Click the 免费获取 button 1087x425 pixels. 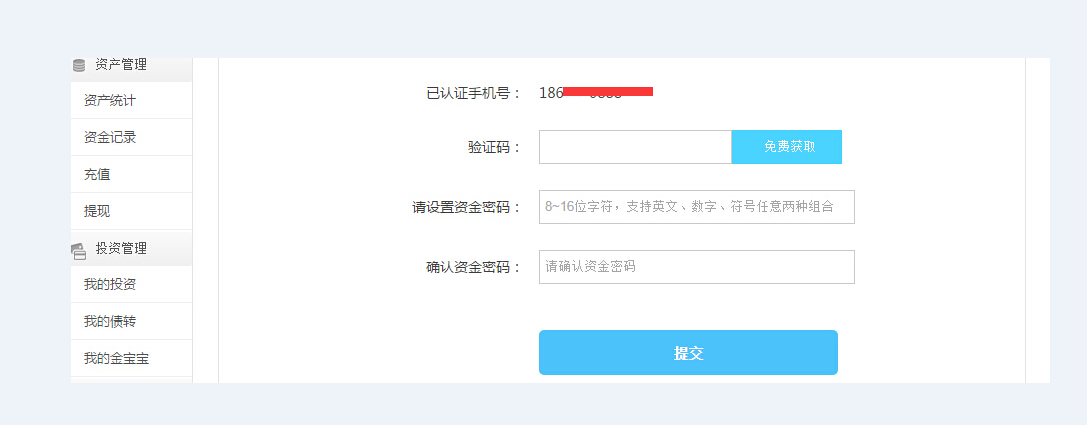tap(787, 147)
